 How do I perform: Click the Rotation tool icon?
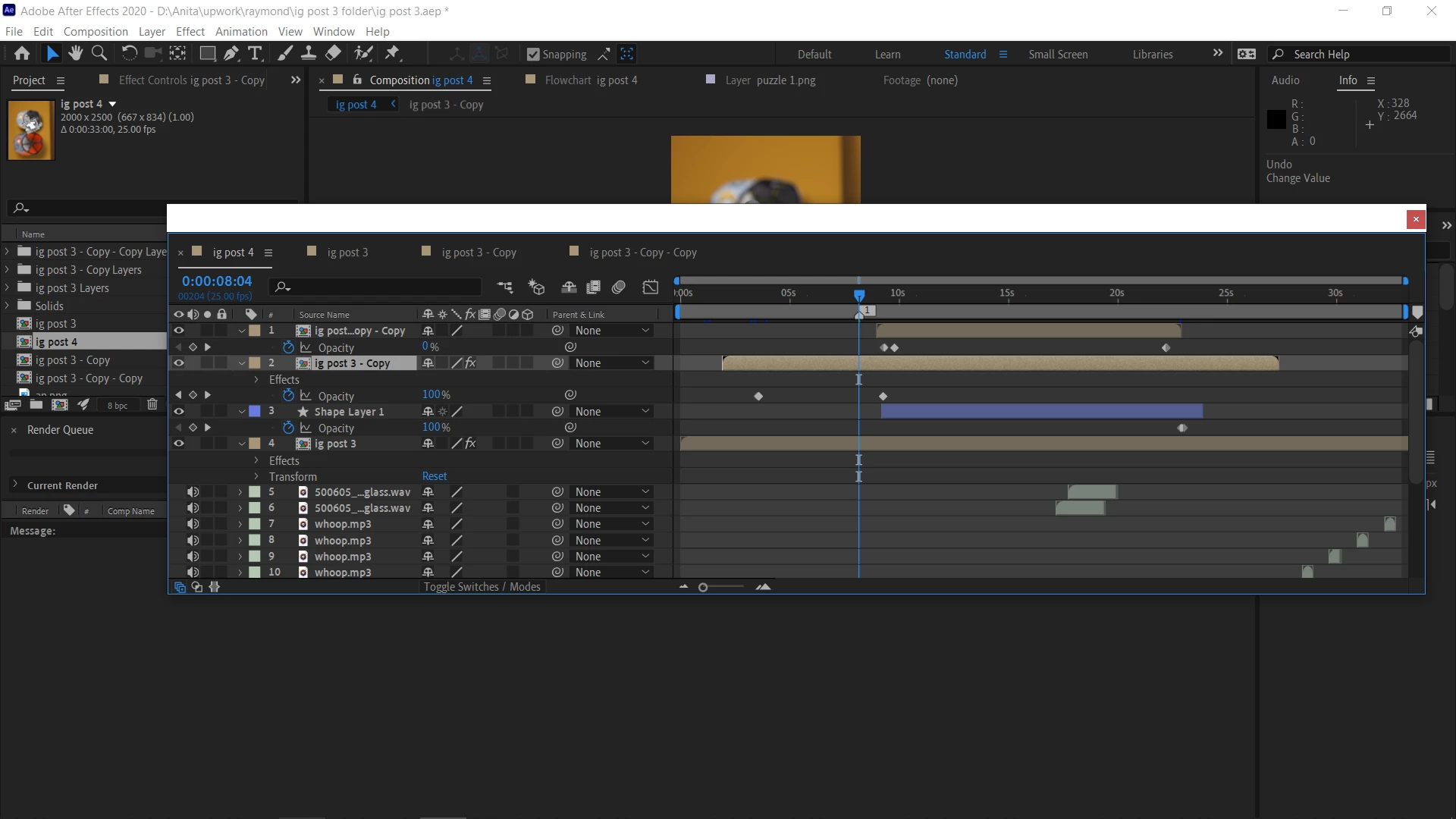click(129, 53)
